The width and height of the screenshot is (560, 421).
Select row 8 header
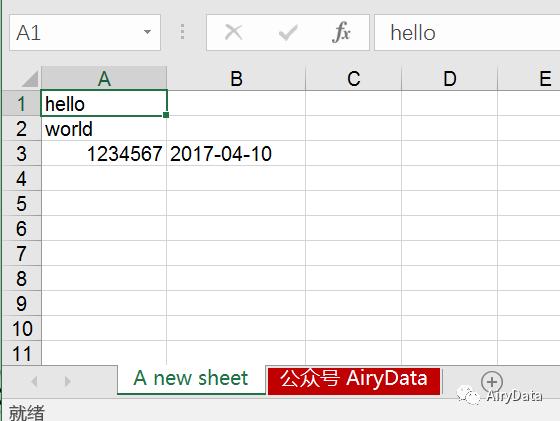coord(21,279)
